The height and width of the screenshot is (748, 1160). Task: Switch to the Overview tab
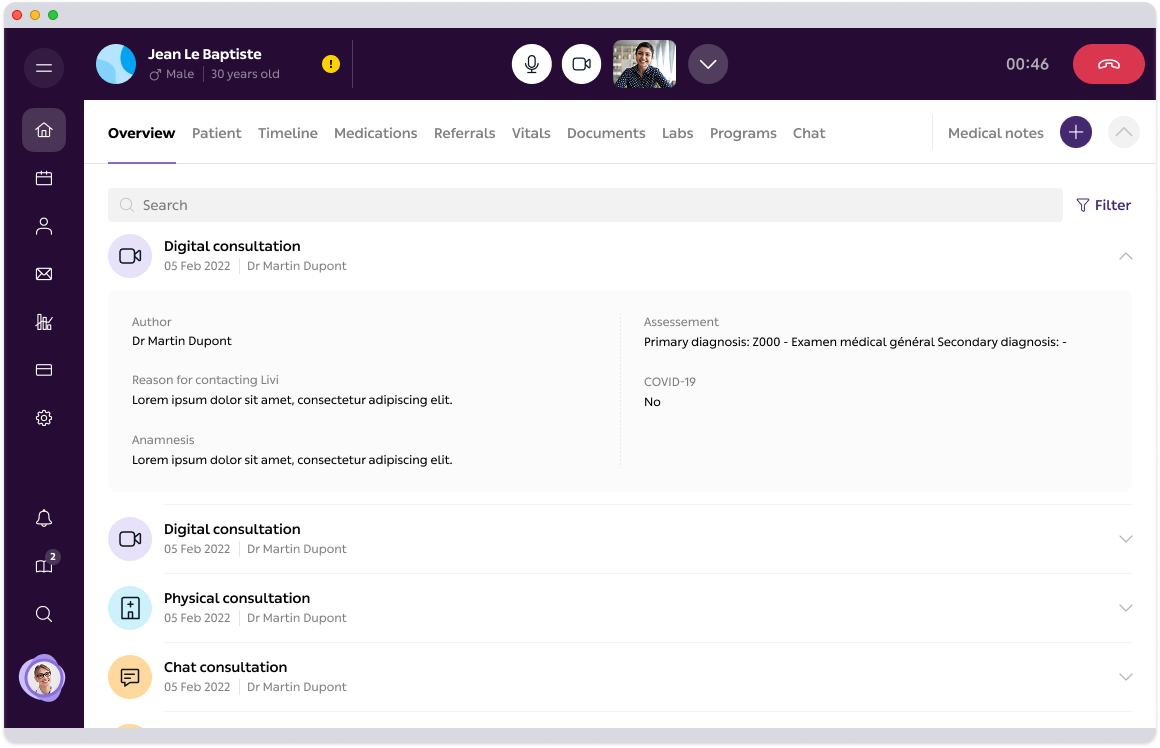[x=141, y=133]
